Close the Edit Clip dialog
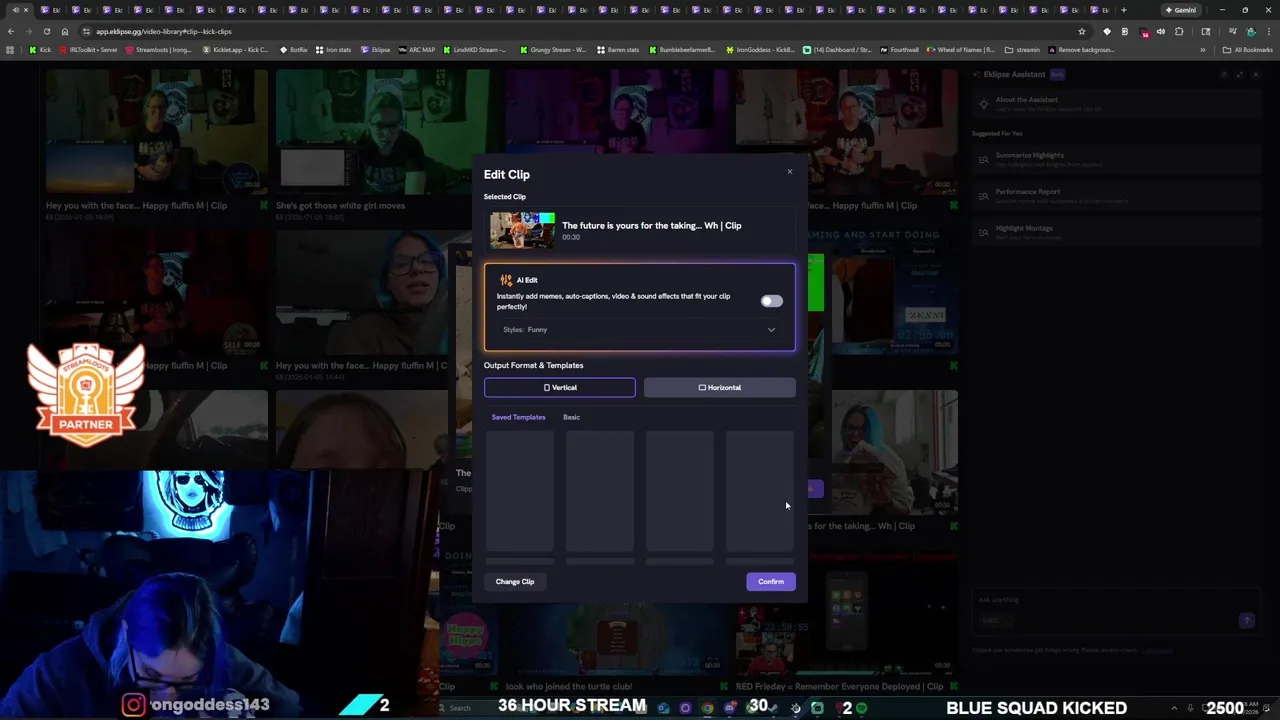1280x720 pixels. point(789,172)
